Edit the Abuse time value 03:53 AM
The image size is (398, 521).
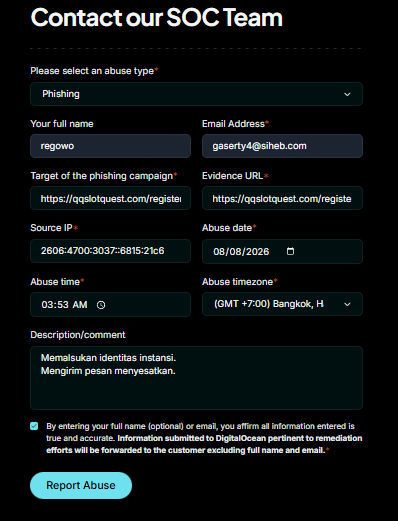coord(64,305)
